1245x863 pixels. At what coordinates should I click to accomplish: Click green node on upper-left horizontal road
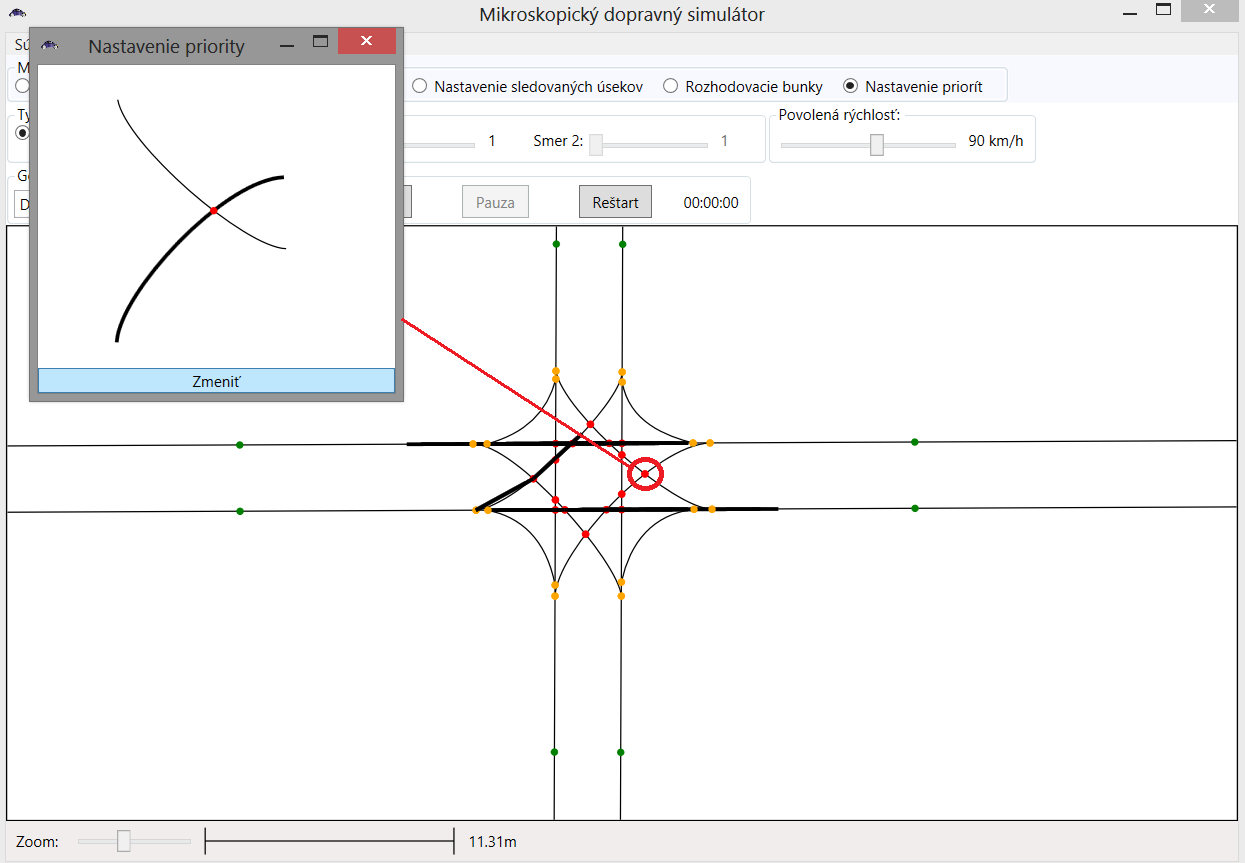[x=239, y=445]
